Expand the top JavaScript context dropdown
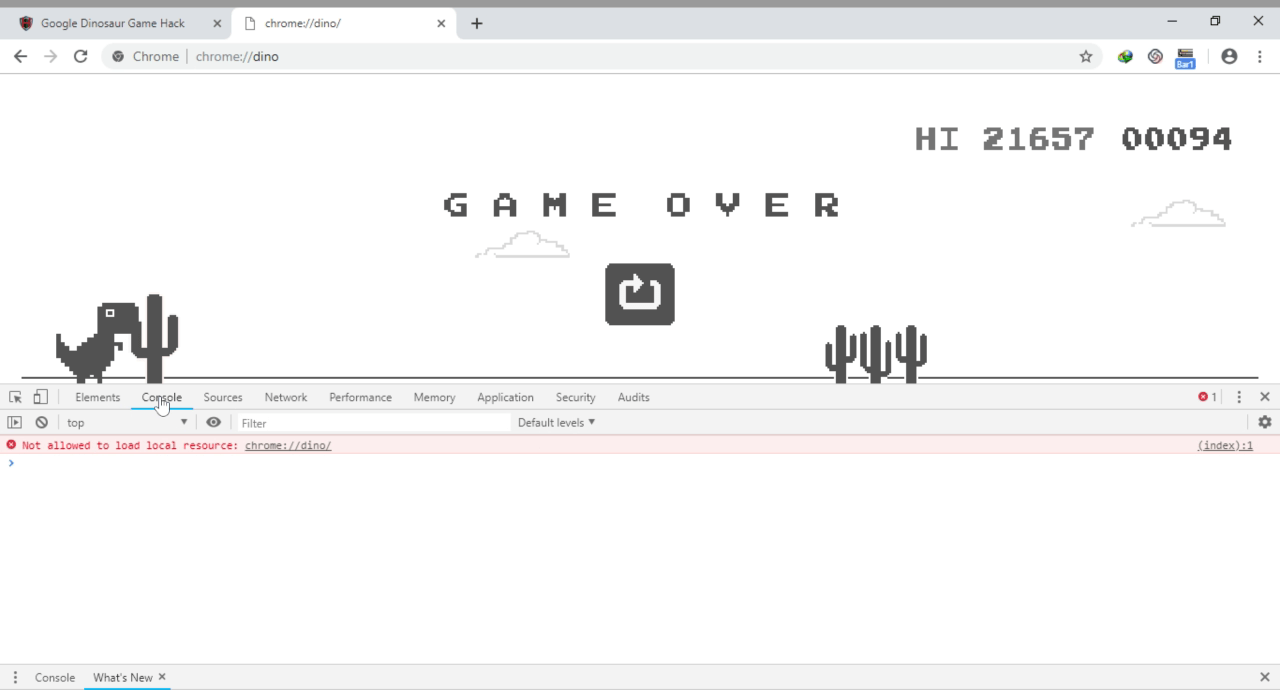Viewport: 1280px width, 690px height. (x=127, y=422)
